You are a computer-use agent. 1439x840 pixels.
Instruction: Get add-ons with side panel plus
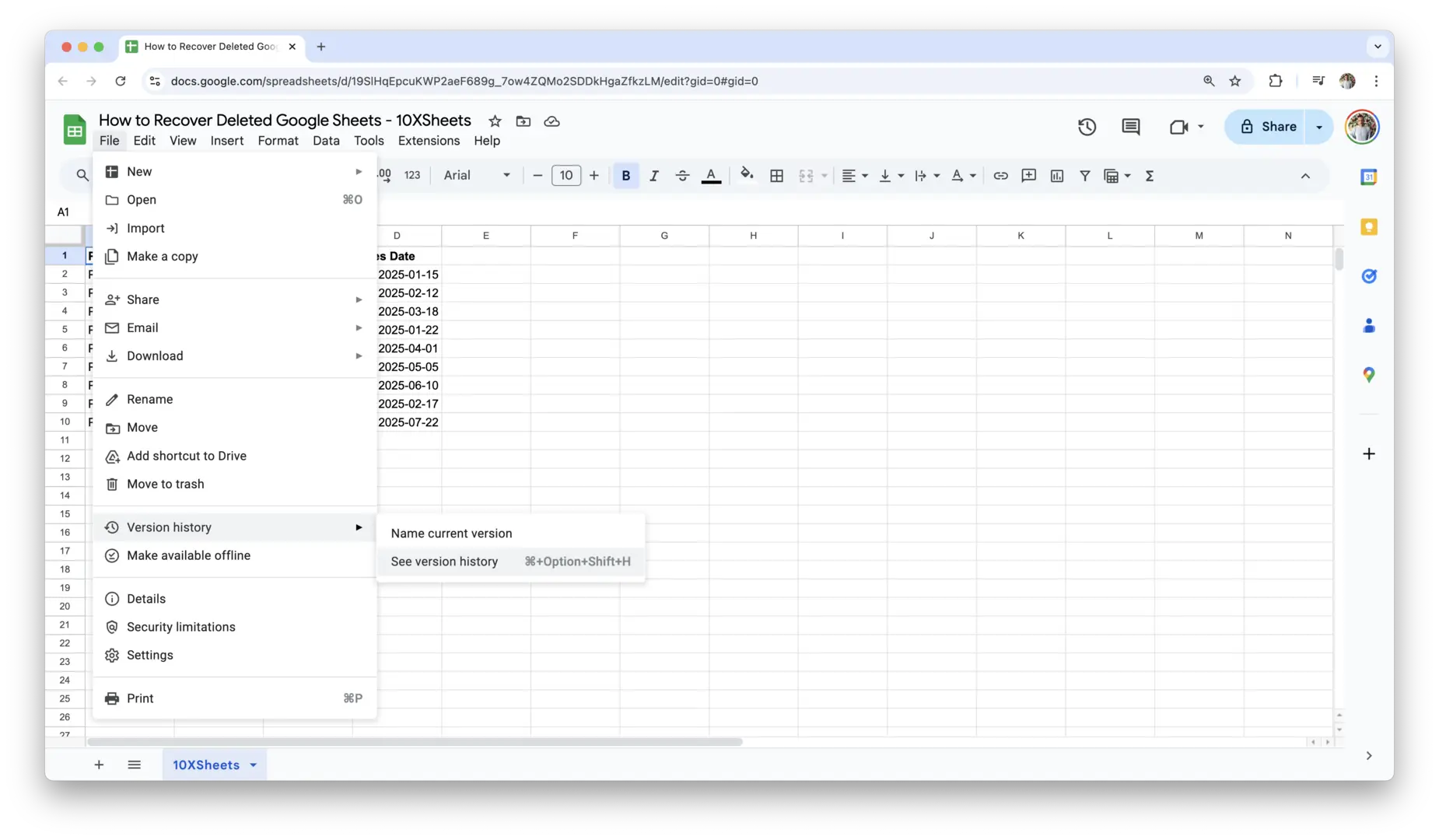click(1368, 453)
